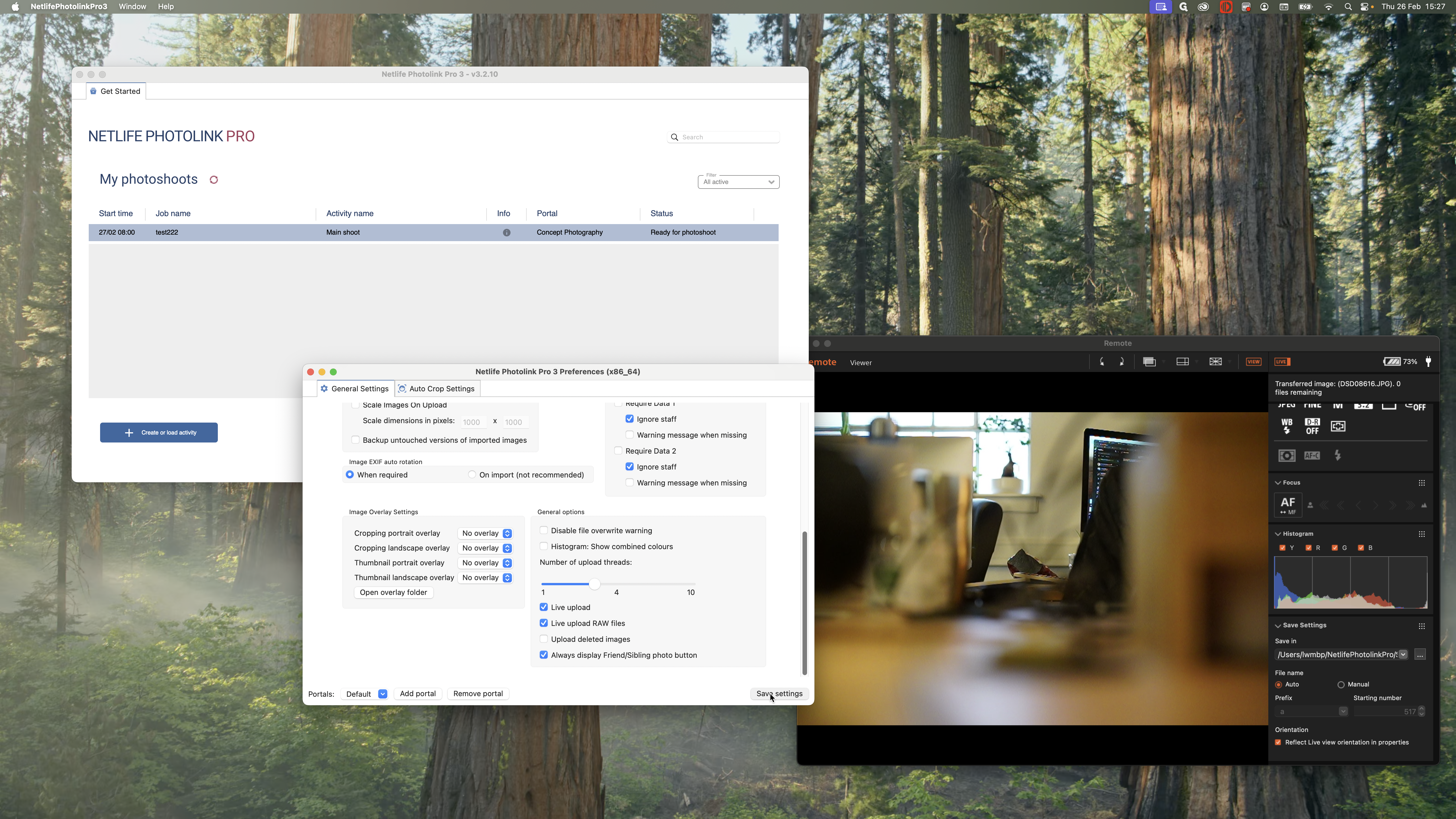
Task: Refresh the My photoshoots list
Action: [x=214, y=180]
